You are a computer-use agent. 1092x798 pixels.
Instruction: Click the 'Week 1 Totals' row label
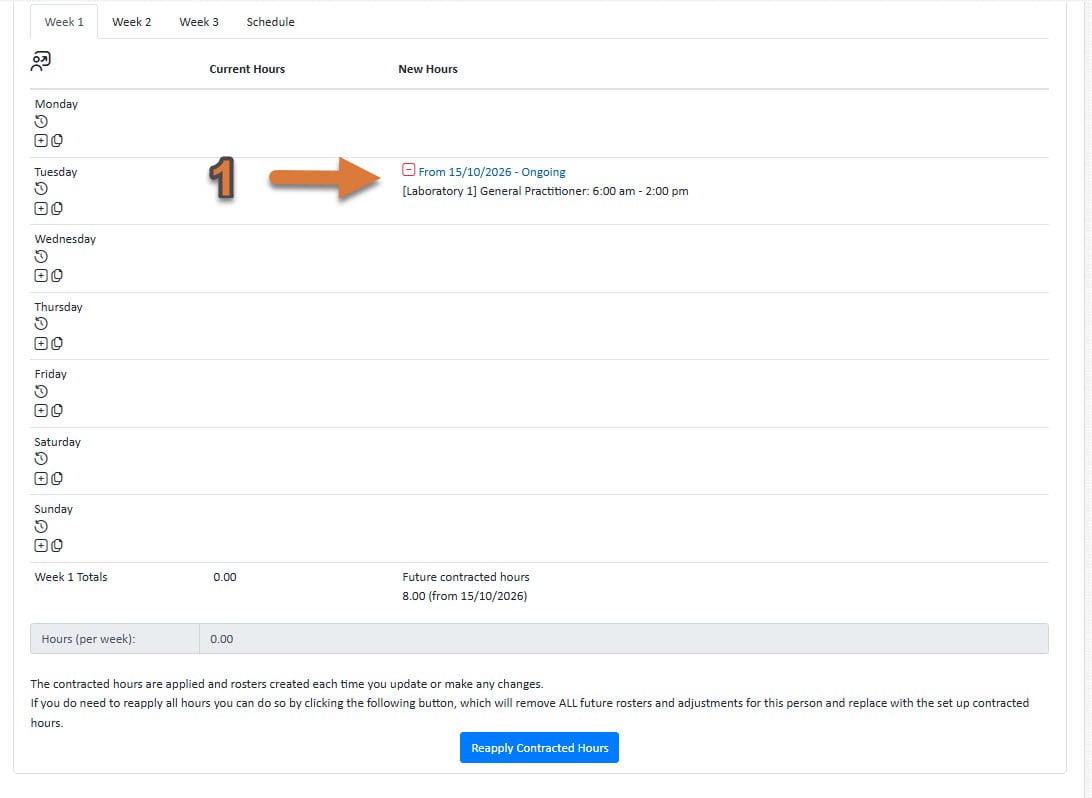click(71, 577)
